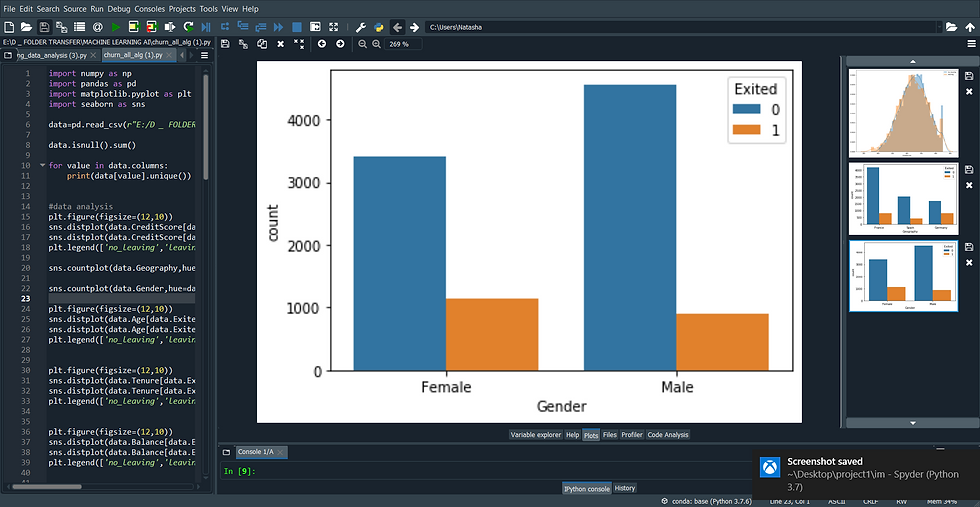
Task: Run current cell
Action: coord(134,27)
